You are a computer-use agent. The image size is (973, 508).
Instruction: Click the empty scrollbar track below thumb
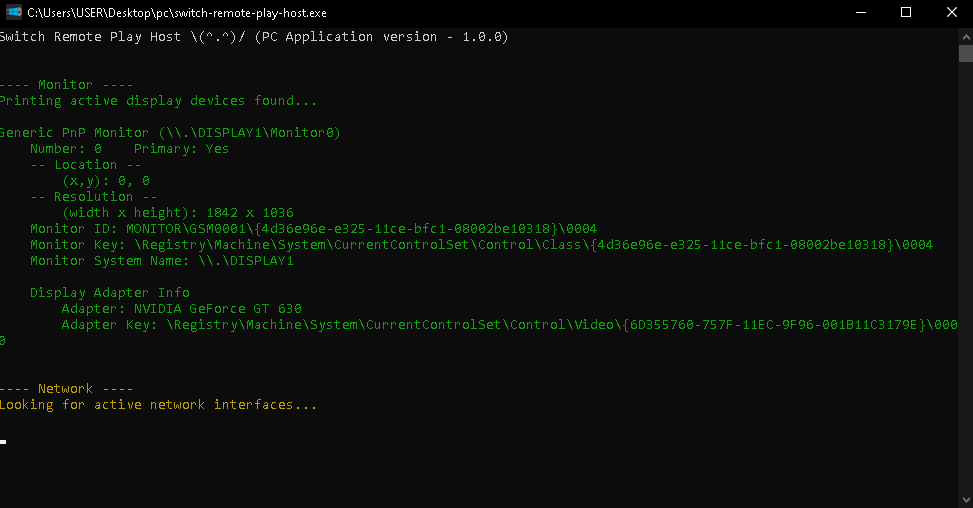point(966,277)
